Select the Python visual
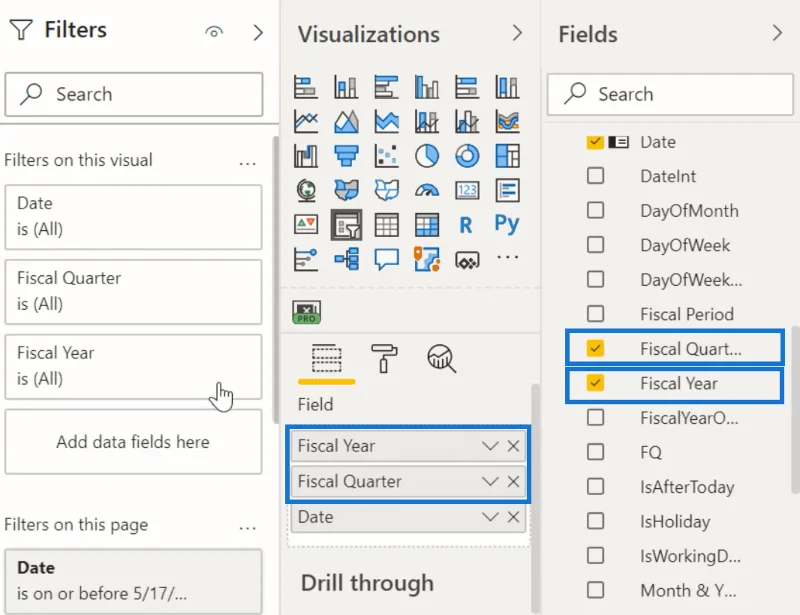 [507, 224]
